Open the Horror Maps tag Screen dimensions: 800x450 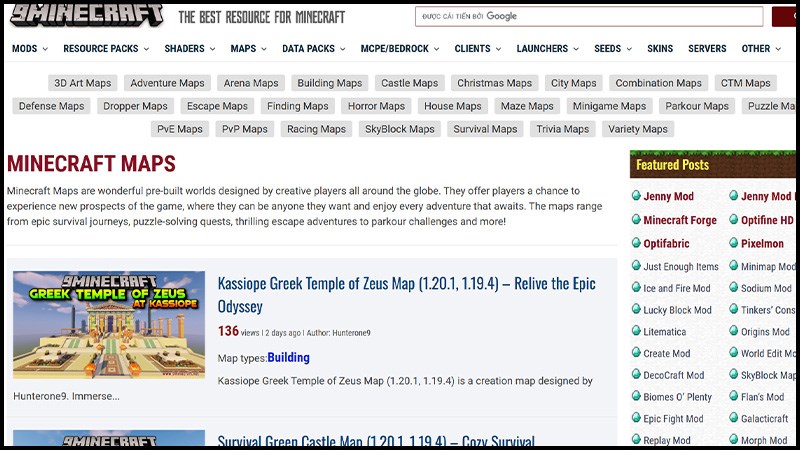(x=377, y=106)
